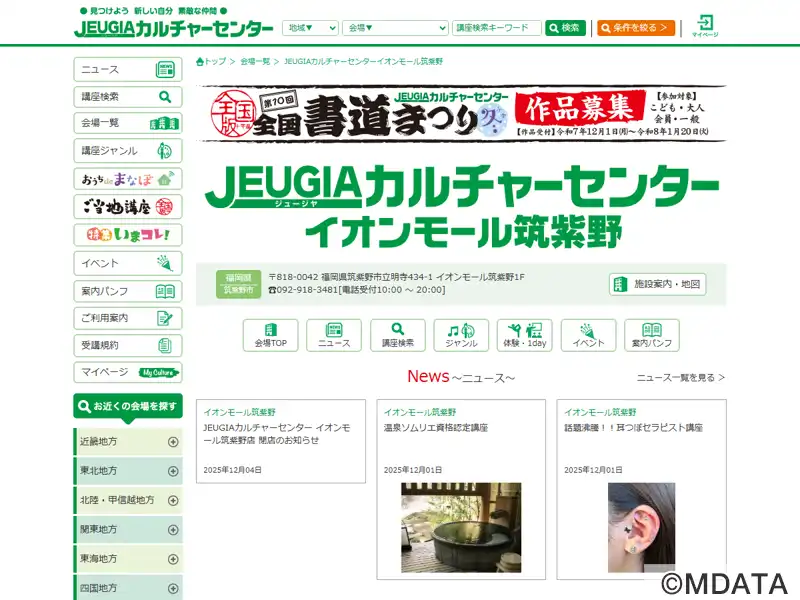Open the 閉店のお知らせ news card

pos(281,441)
